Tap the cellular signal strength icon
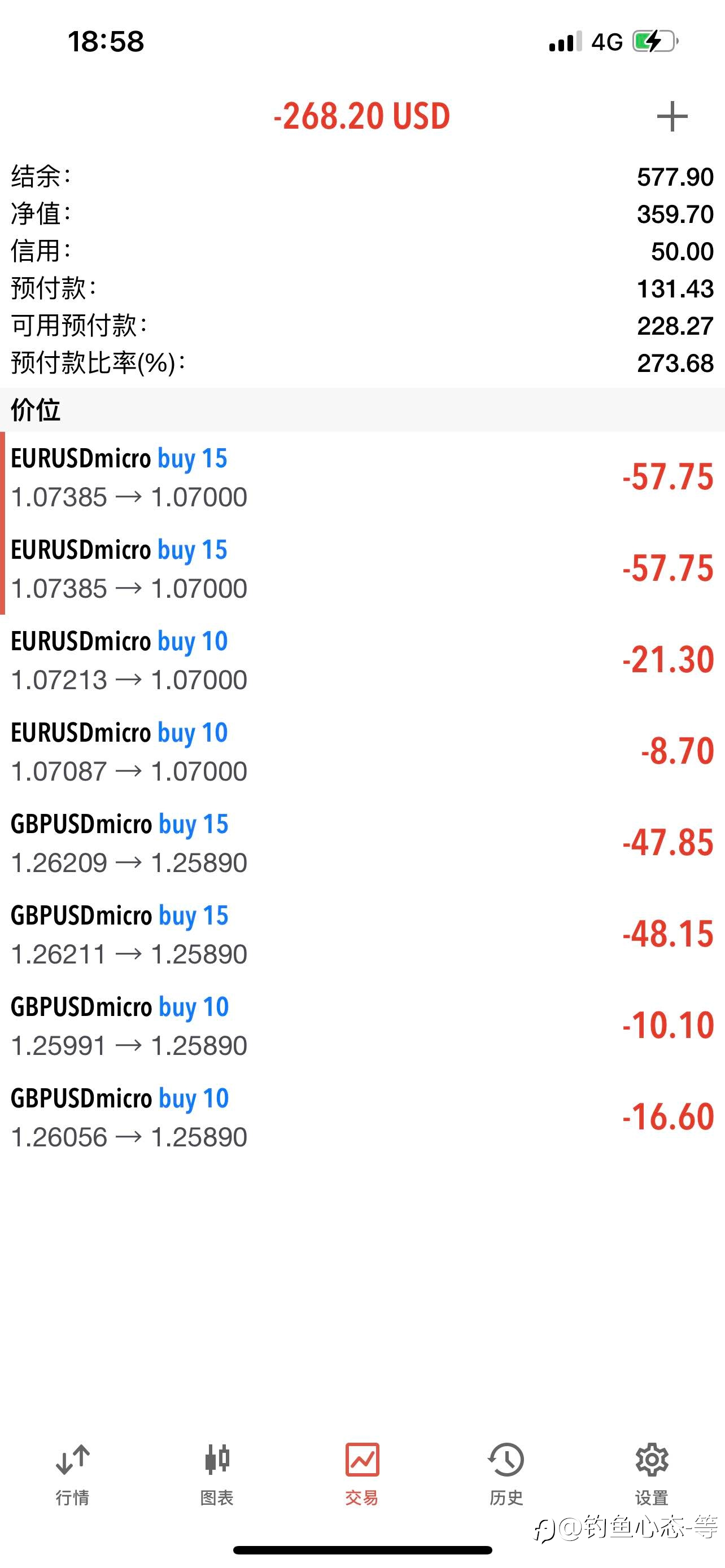Screen dimensions: 725x1568 pyautogui.click(x=566, y=42)
